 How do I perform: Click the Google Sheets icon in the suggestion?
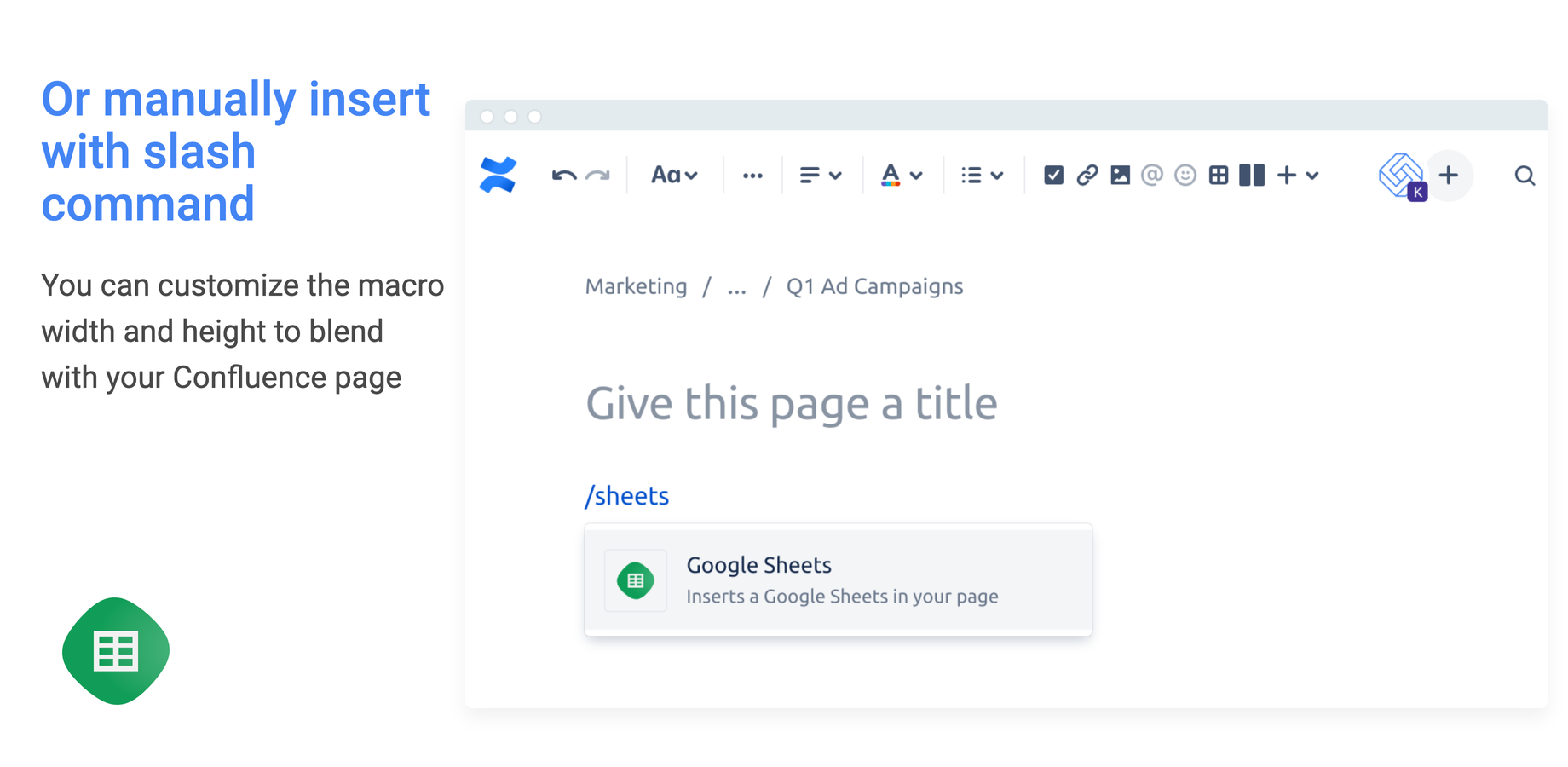tap(635, 580)
